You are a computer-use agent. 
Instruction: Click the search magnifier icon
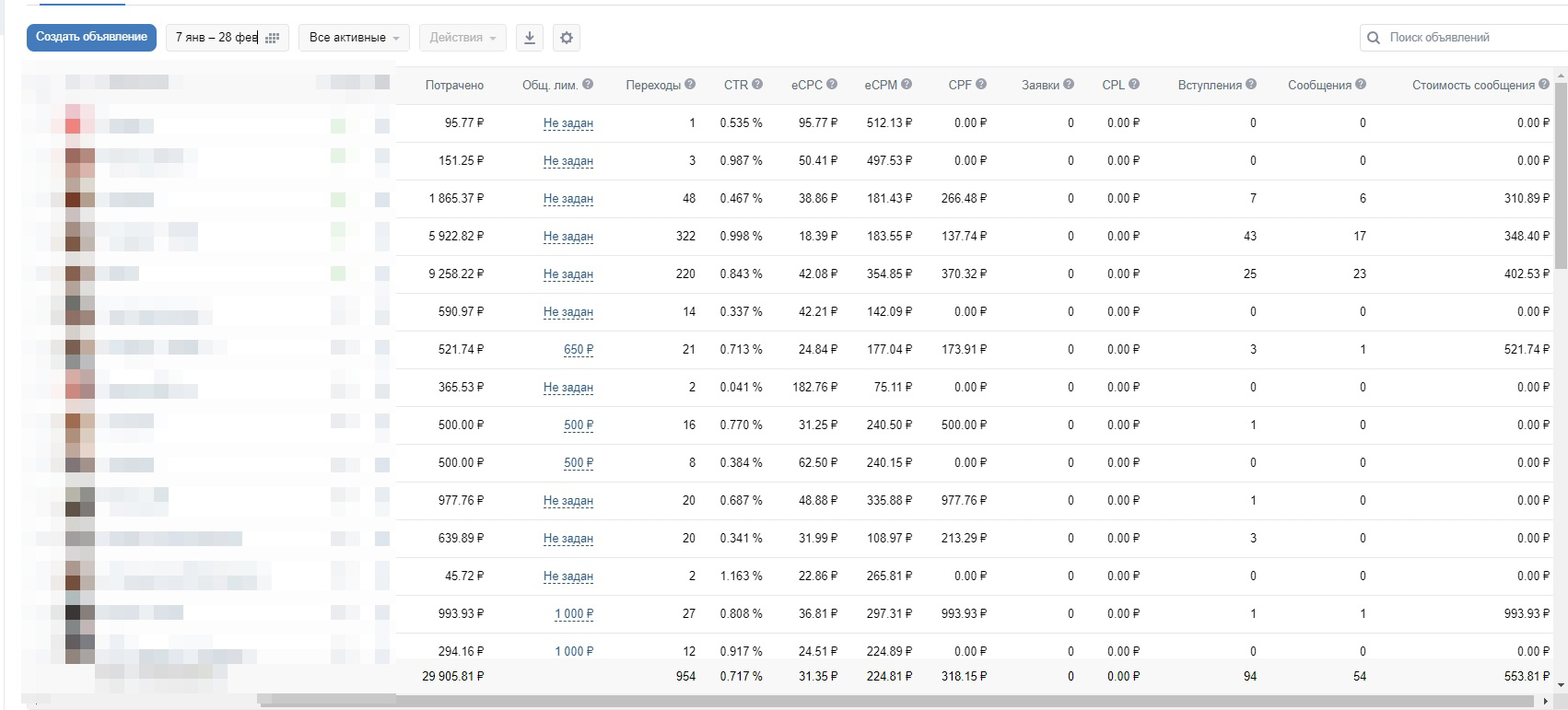tap(1374, 38)
